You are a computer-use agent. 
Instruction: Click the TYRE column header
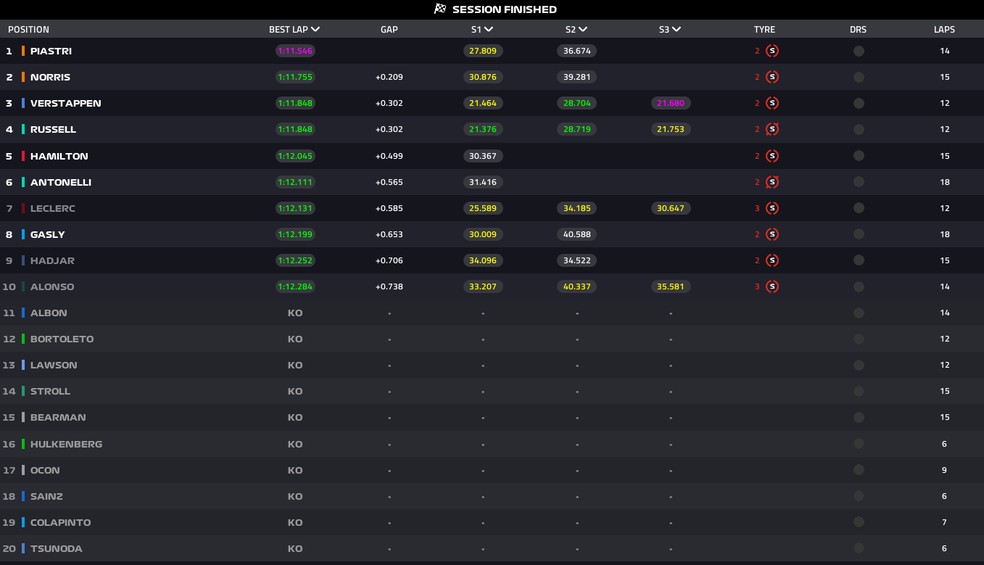click(x=764, y=30)
